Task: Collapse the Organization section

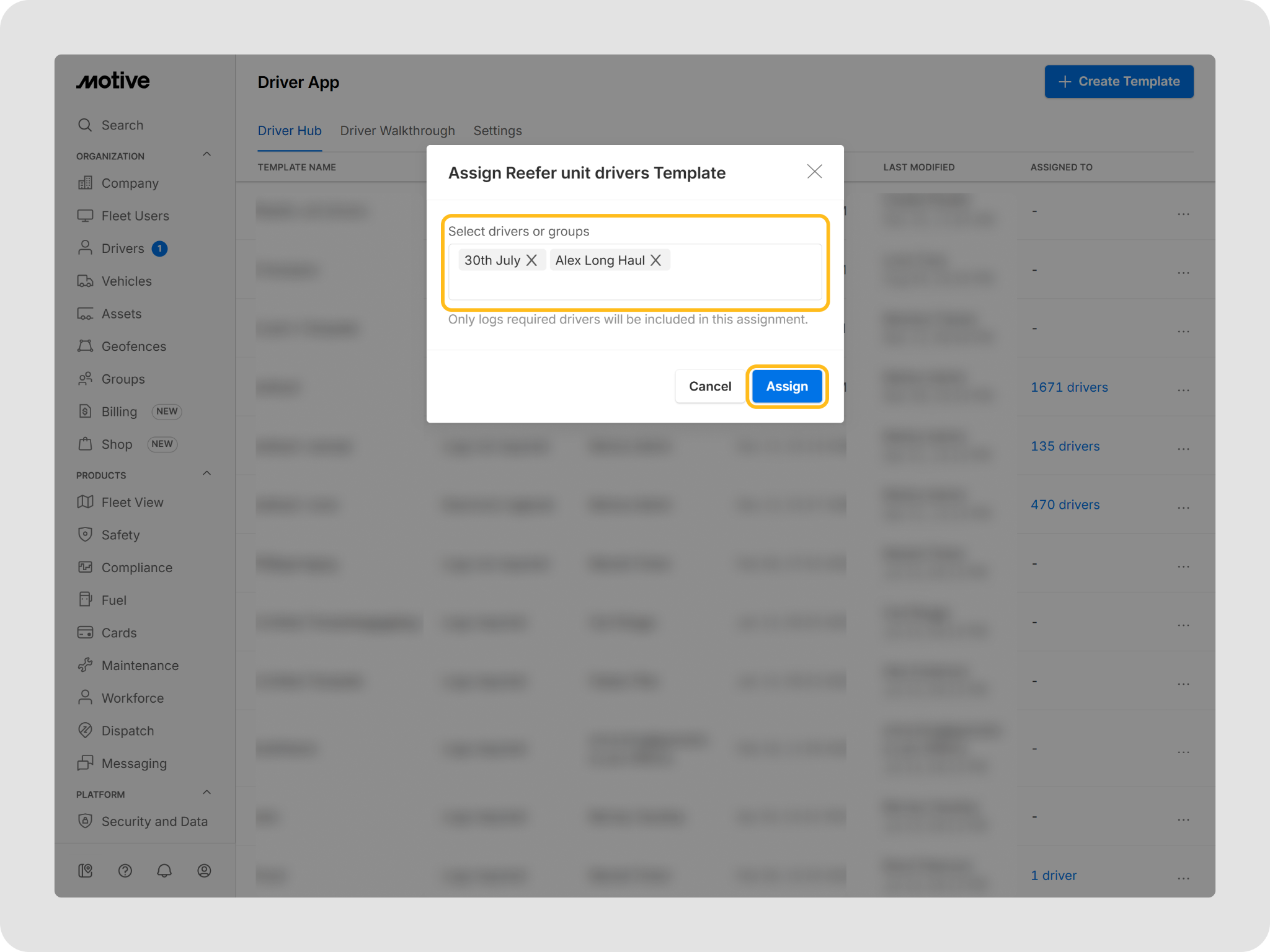Action: coord(207,155)
